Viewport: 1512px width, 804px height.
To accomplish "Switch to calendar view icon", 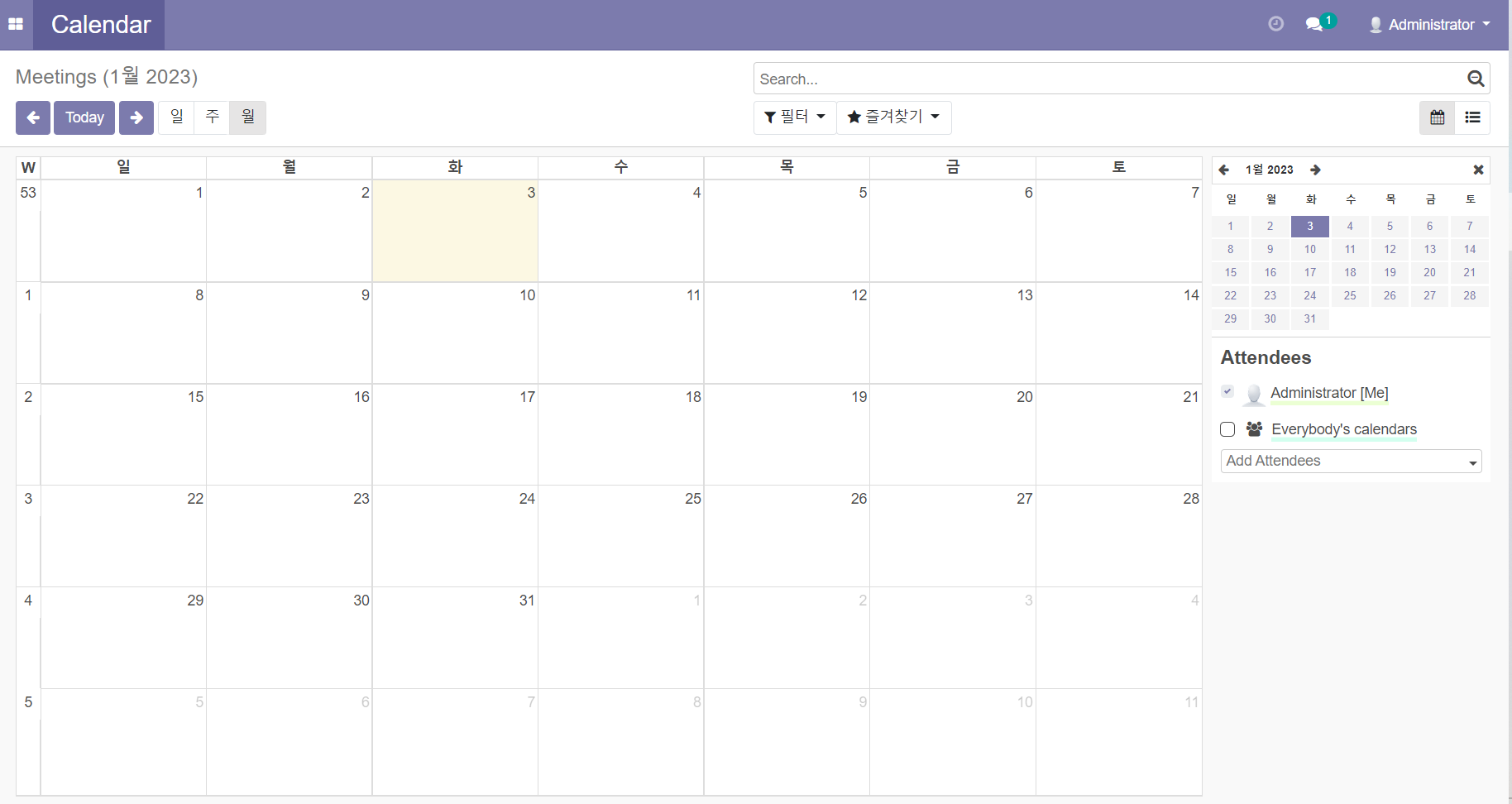I will (x=1437, y=117).
